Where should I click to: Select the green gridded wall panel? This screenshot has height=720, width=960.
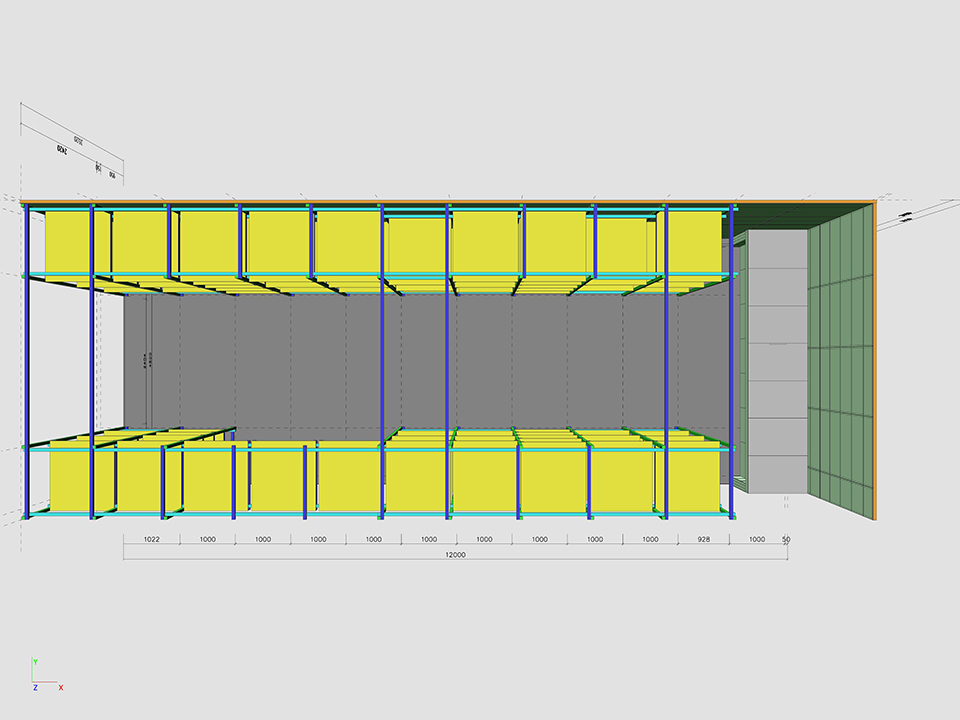coord(840,360)
